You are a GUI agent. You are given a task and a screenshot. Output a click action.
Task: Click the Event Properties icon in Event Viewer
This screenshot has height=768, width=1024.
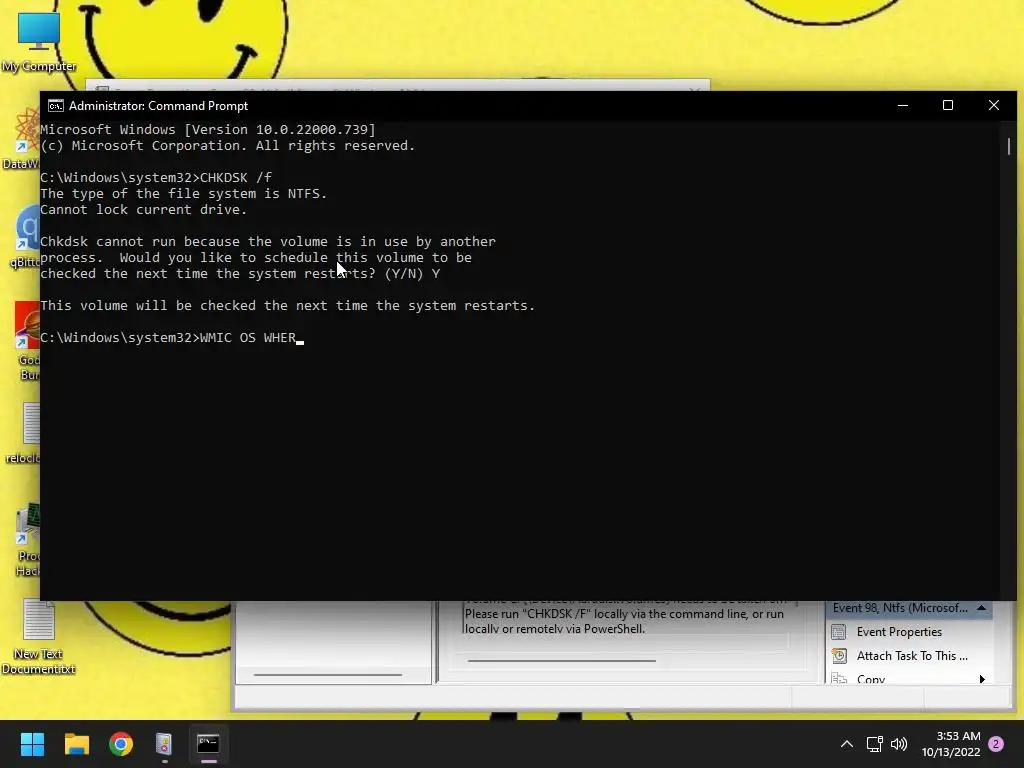click(839, 632)
